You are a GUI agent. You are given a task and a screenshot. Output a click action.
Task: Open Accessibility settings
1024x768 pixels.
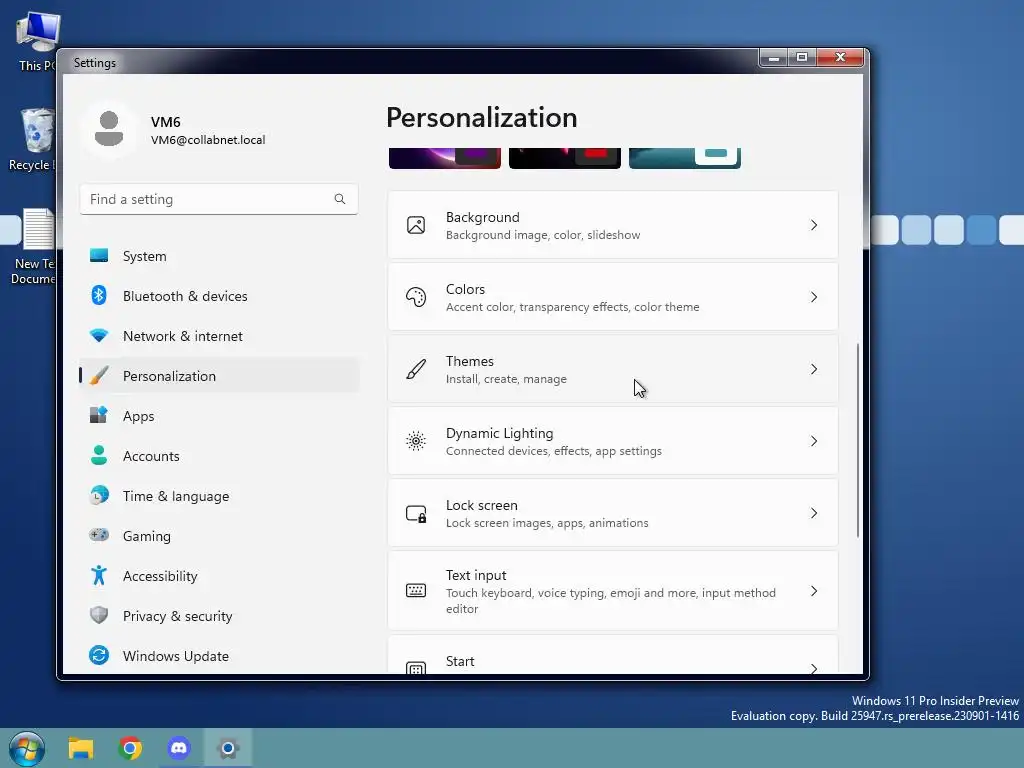[219, 575]
